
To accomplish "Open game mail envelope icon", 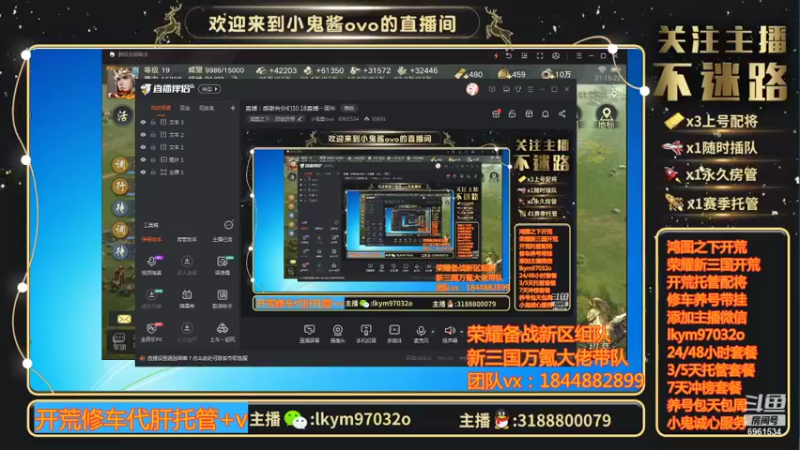I will click(x=124, y=319).
